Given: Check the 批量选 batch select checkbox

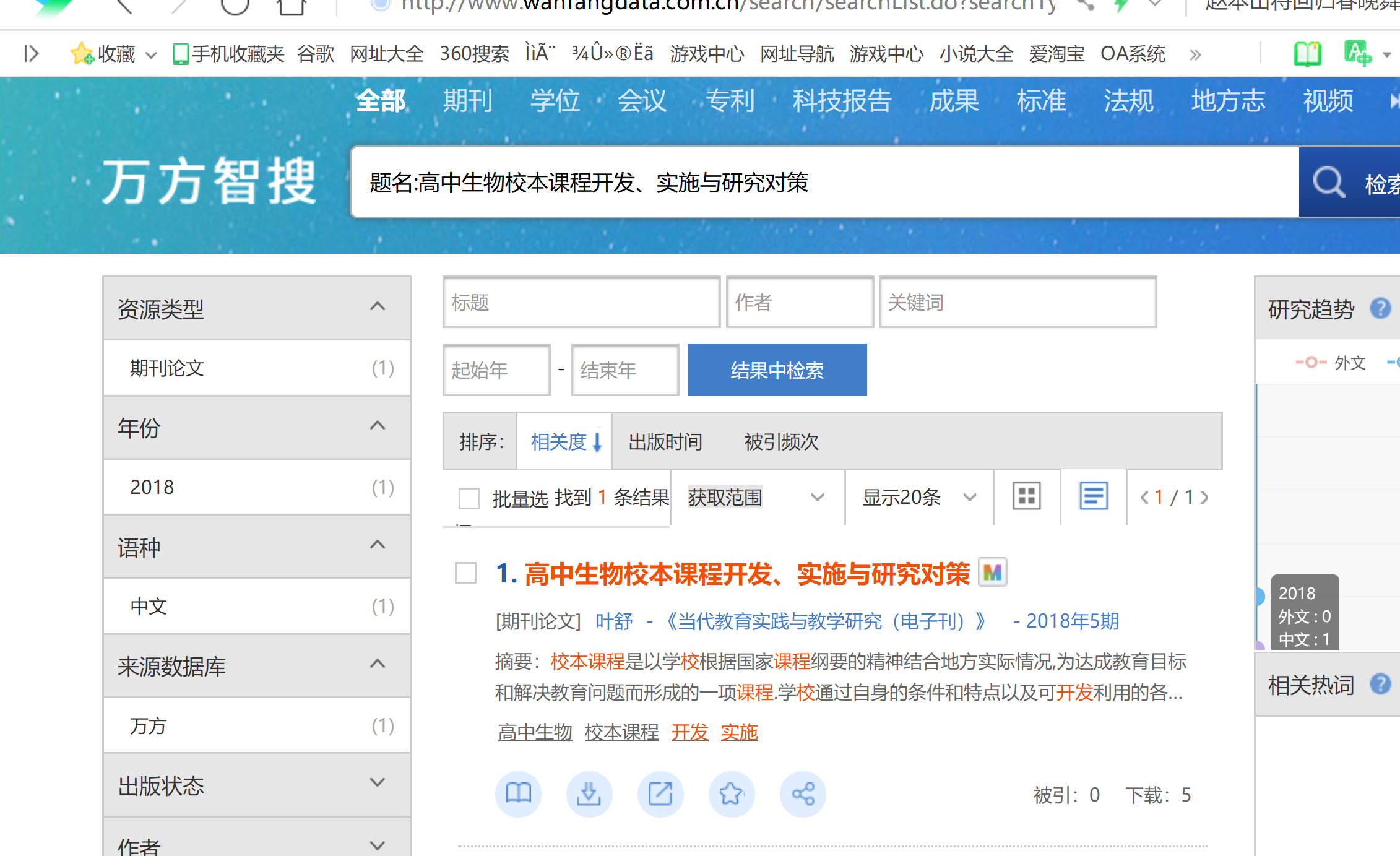Looking at the screenshot, I should click(469, 498).
